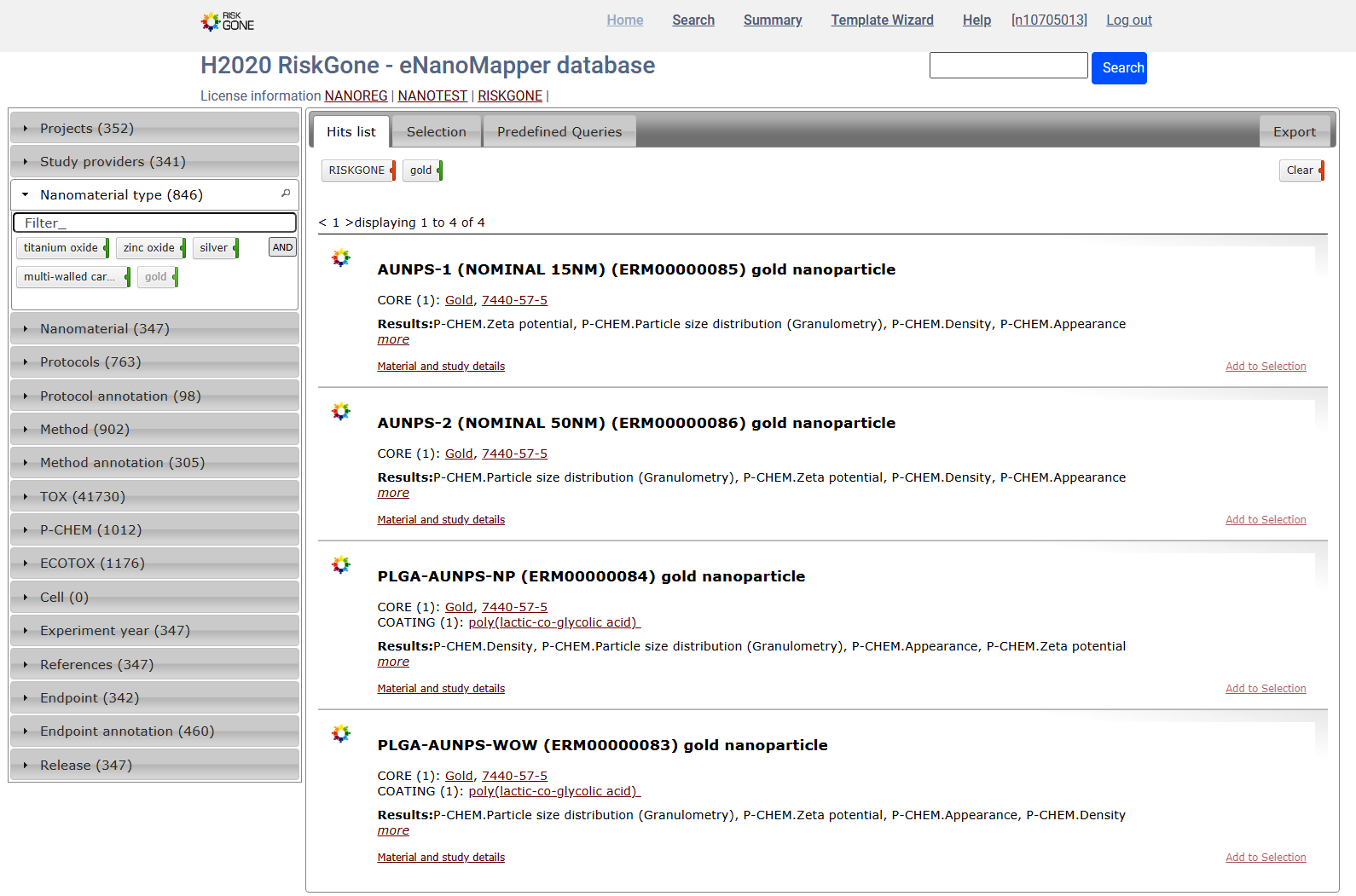Click the PLGA-AUNPS-WOW result substance icon

coord(341,733)
